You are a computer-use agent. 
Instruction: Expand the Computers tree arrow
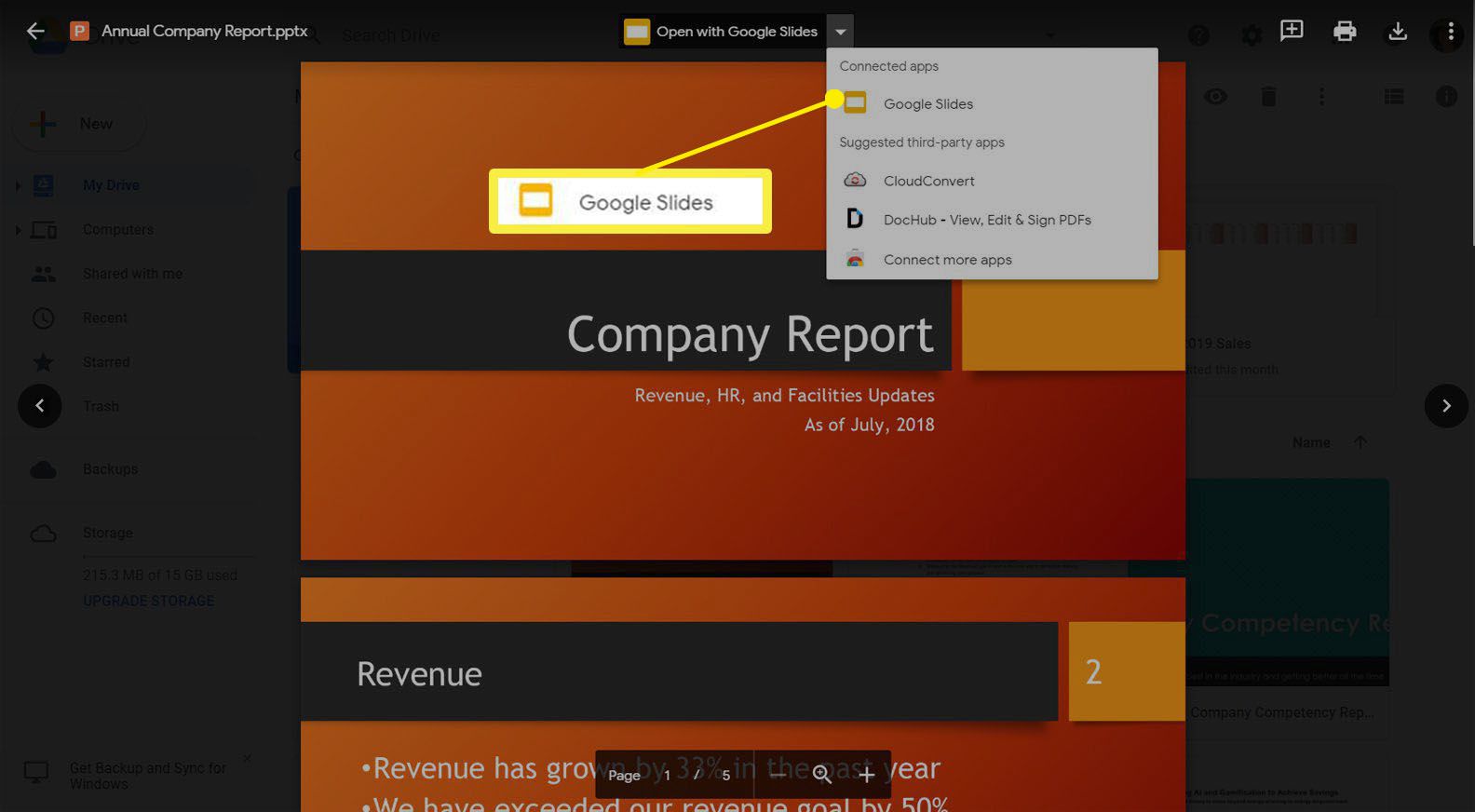click(x=18, y=230)
